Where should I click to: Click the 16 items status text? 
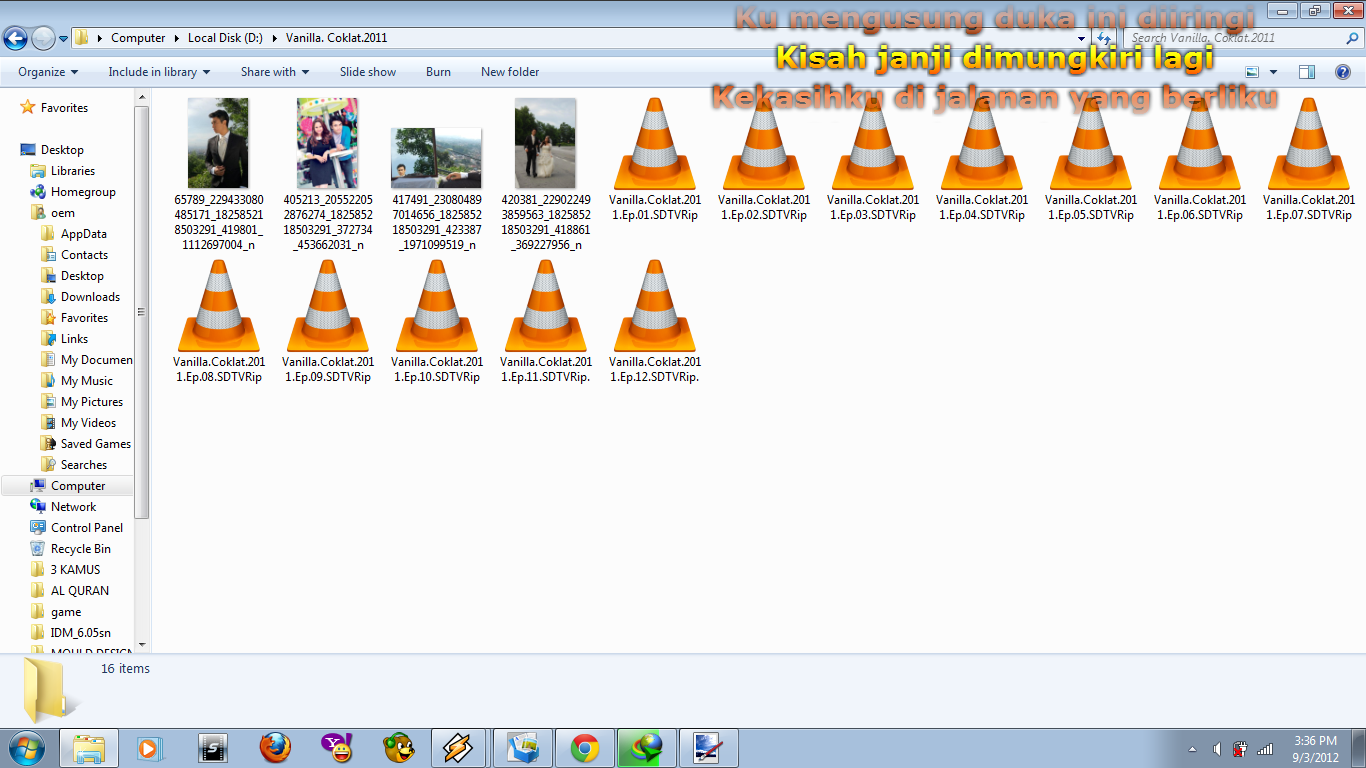[x=125, y=669]
